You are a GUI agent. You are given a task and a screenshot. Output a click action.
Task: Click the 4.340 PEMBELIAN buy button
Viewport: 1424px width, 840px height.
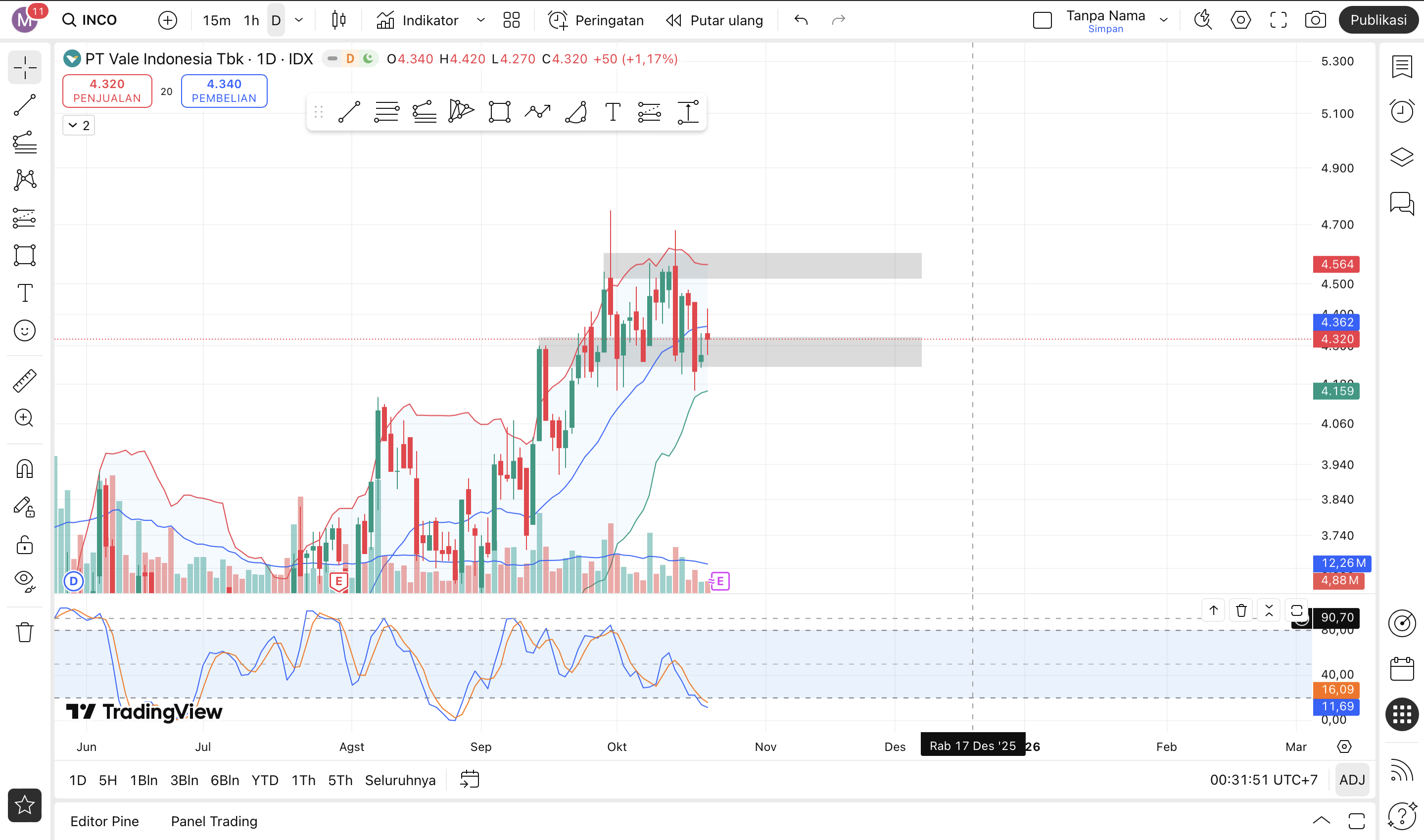click(x=224, y=91)
